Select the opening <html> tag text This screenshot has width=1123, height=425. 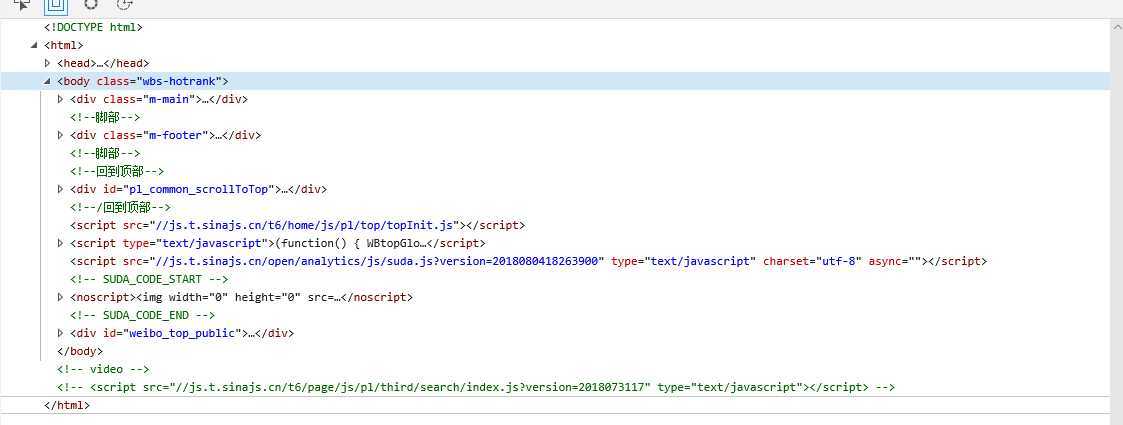click(x=64, y=45)
